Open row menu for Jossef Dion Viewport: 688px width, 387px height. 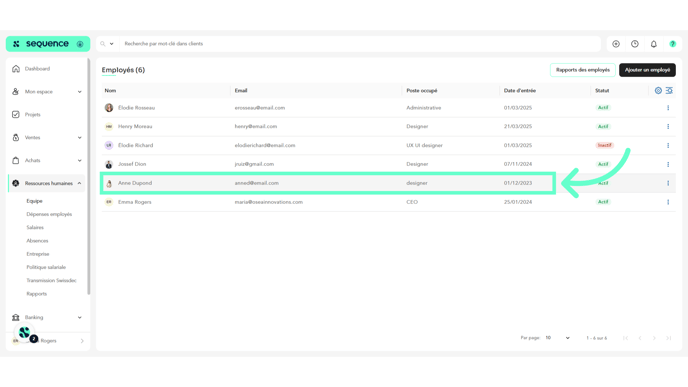coord(668,164)
